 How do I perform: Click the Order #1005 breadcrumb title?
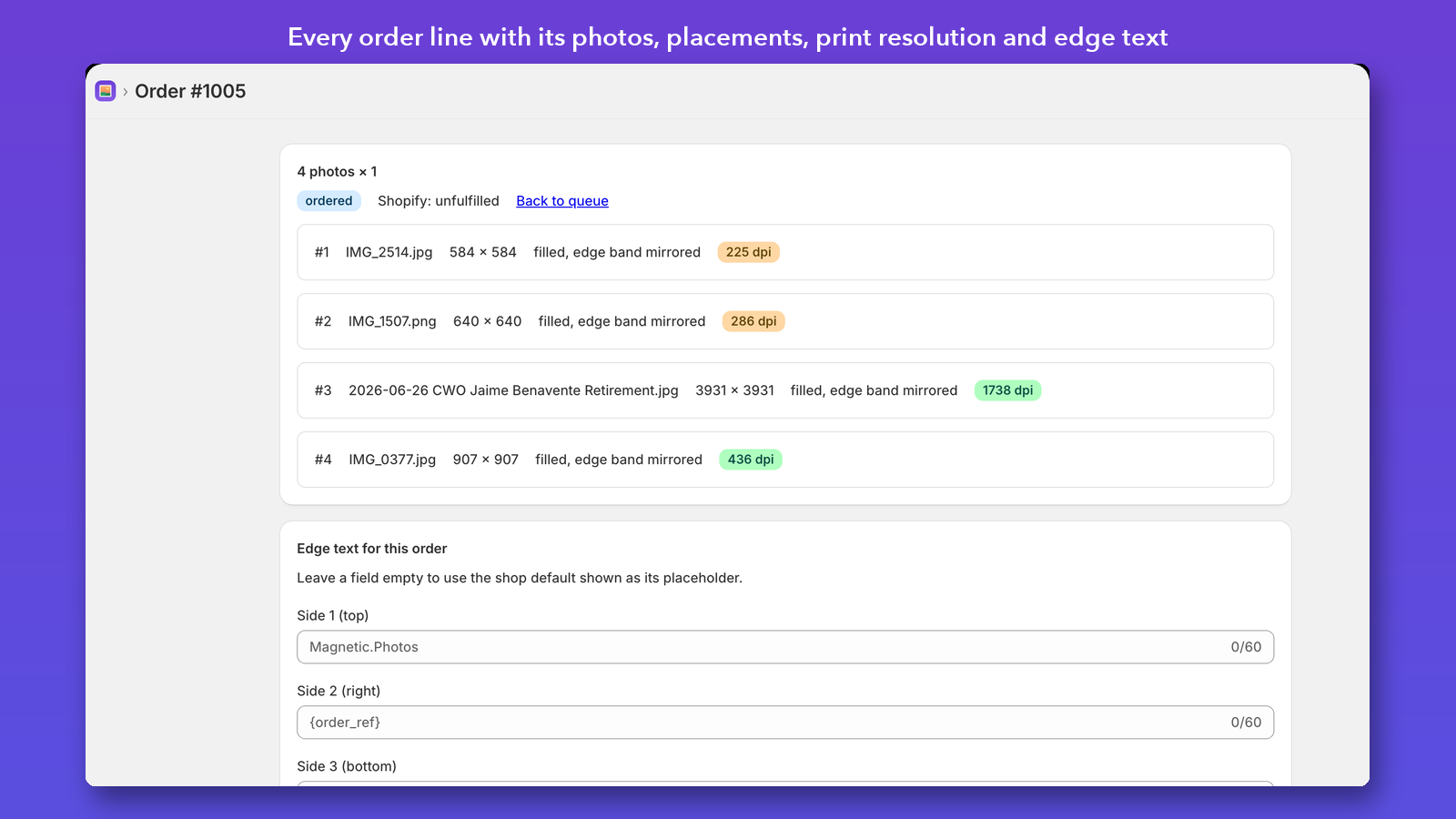[x=190, y=91]
